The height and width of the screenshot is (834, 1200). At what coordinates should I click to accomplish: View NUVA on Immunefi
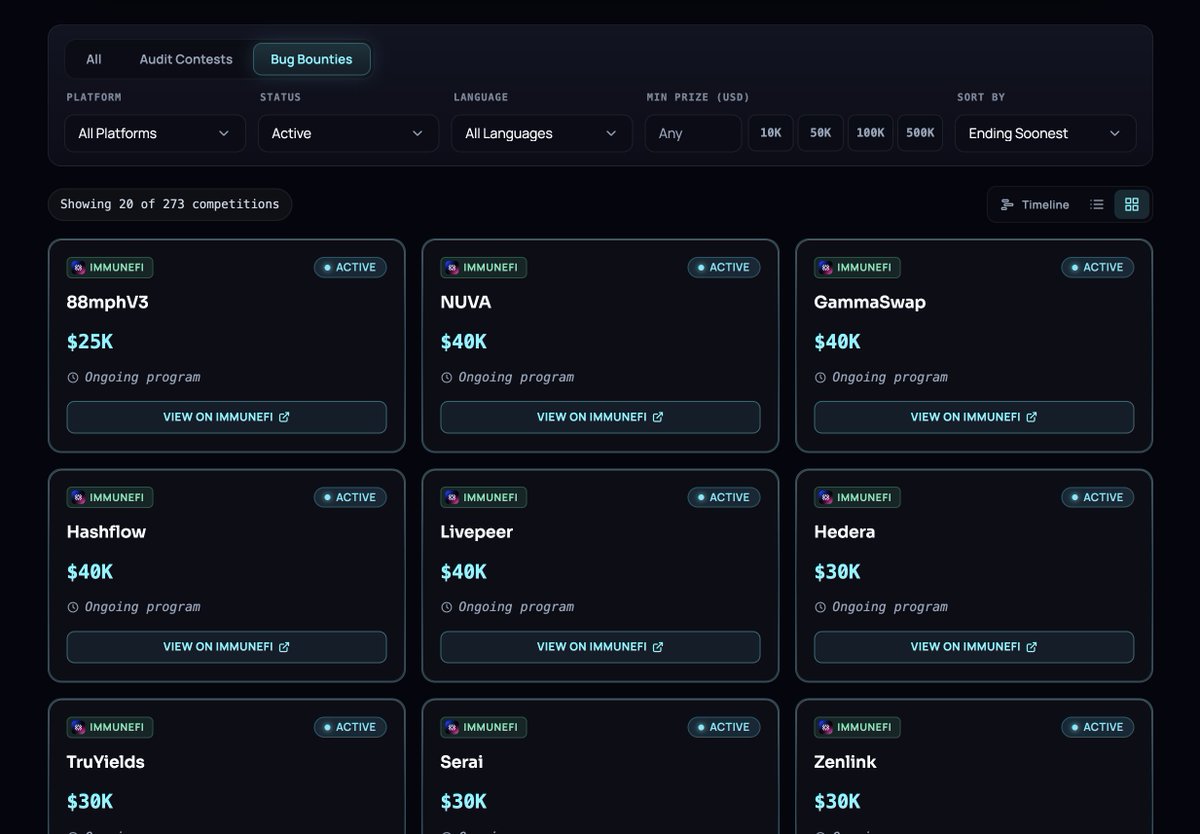[600, 417]
